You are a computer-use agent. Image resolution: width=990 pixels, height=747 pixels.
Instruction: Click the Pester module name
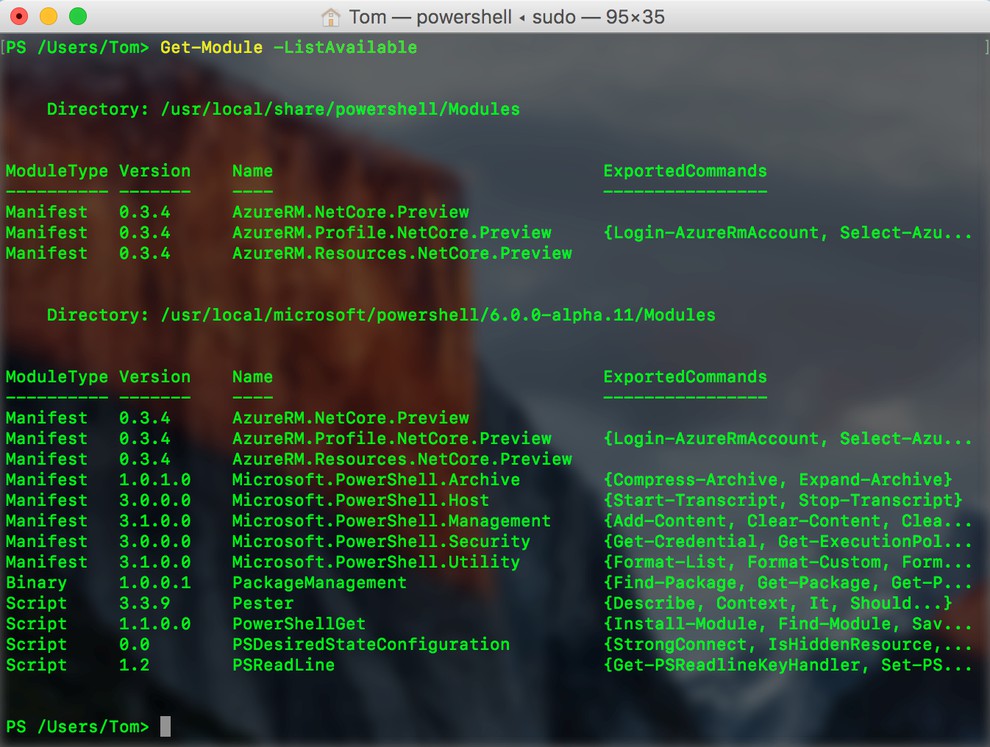(x=263, y=603)
